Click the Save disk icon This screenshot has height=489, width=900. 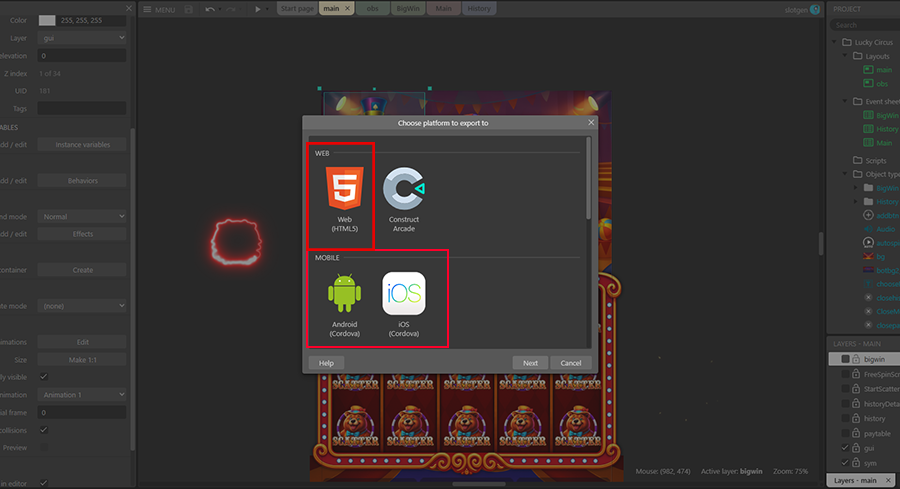[x=187, y=9]
